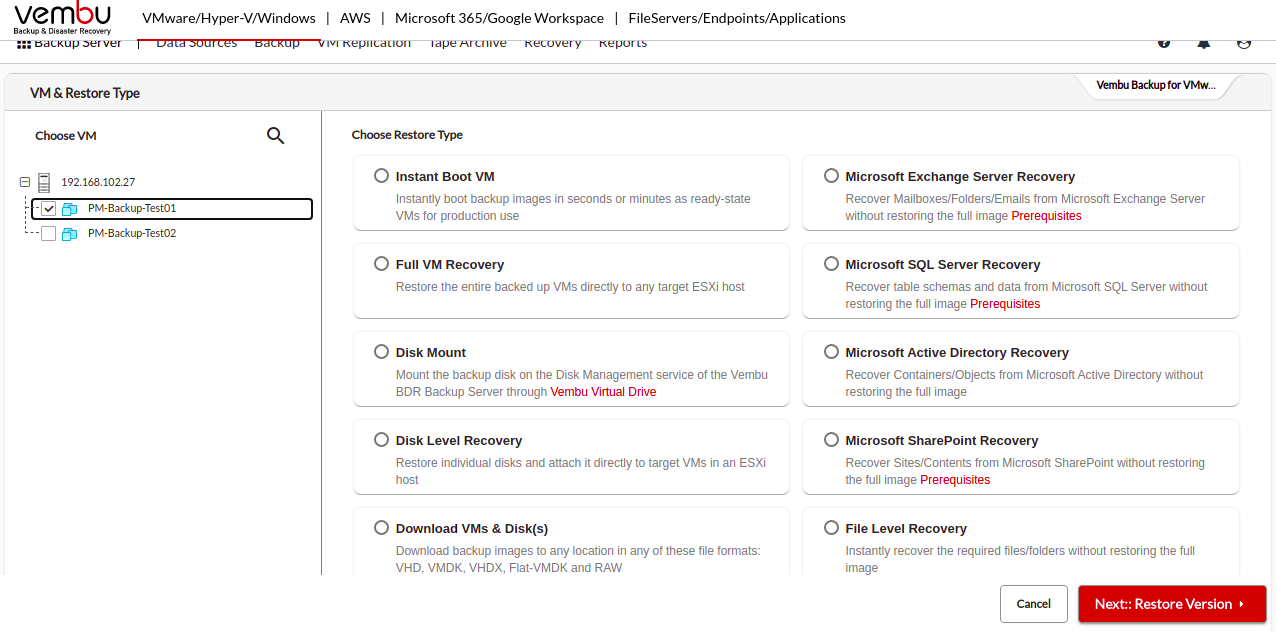Select the Instant Boot VM radio option
This screenshot has width=1276, height=632.
pos(381,176)
